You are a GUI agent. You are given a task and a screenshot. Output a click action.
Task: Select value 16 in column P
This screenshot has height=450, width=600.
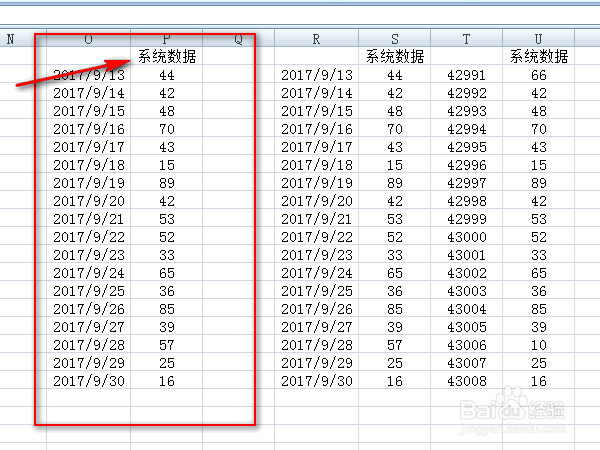tap(167, 381)
